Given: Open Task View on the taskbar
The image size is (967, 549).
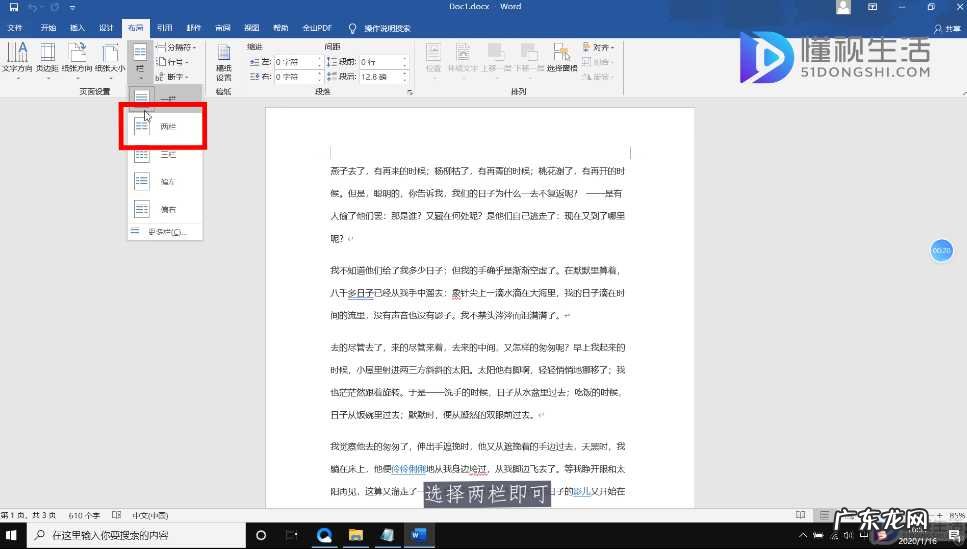Looking at the screenshot, I should coord(292,535).
